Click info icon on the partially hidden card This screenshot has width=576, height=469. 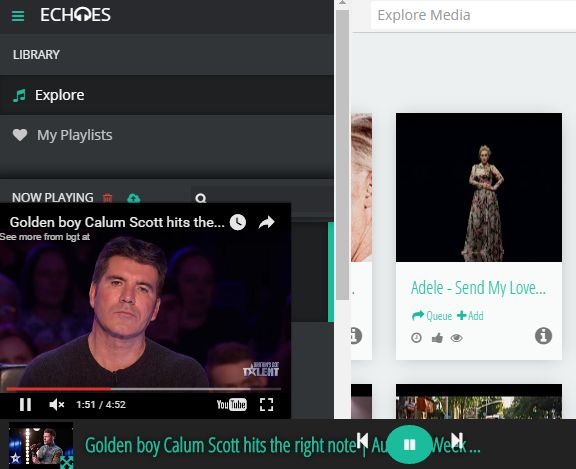click(x=356, y=336)
